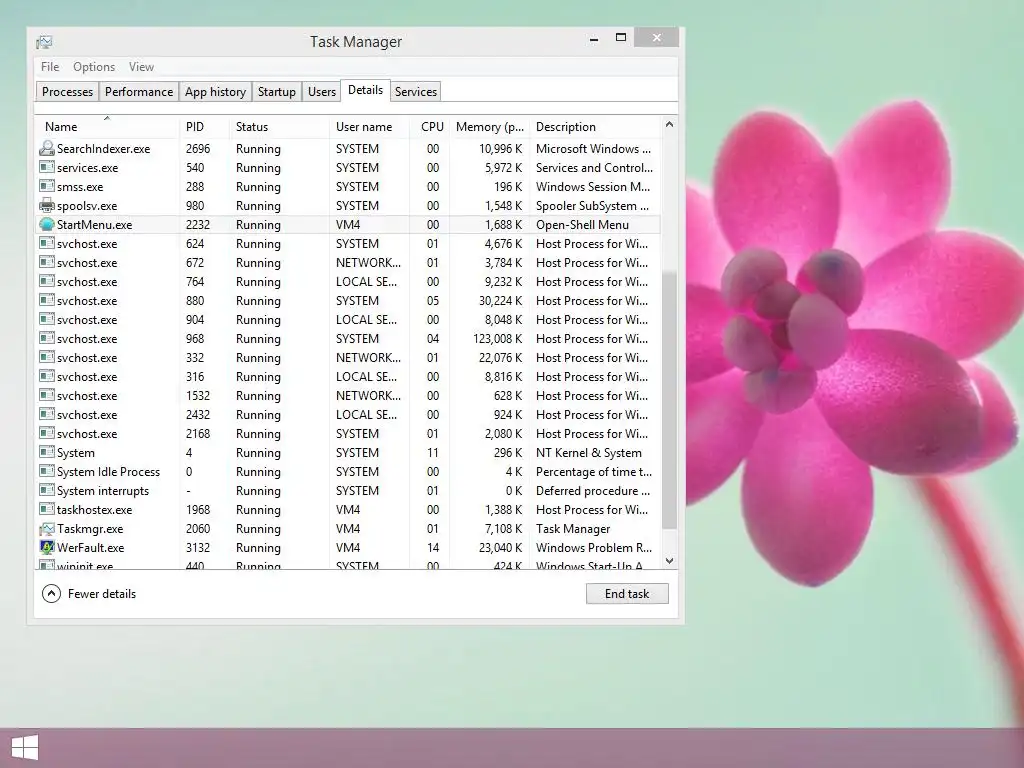
Task: Click icon of svchost.exe PID 880
Action: tap(47, 300)
